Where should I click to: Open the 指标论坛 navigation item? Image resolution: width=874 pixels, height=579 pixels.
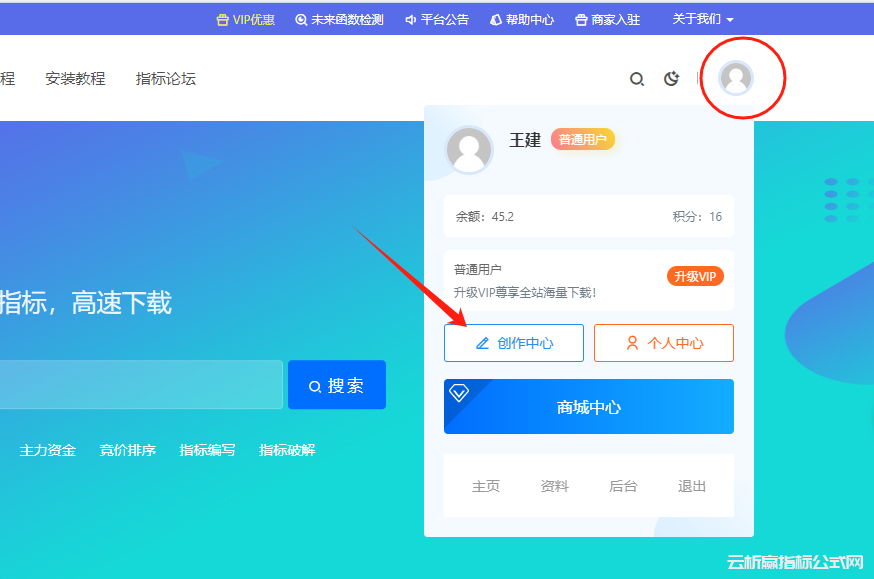(166, 79)
